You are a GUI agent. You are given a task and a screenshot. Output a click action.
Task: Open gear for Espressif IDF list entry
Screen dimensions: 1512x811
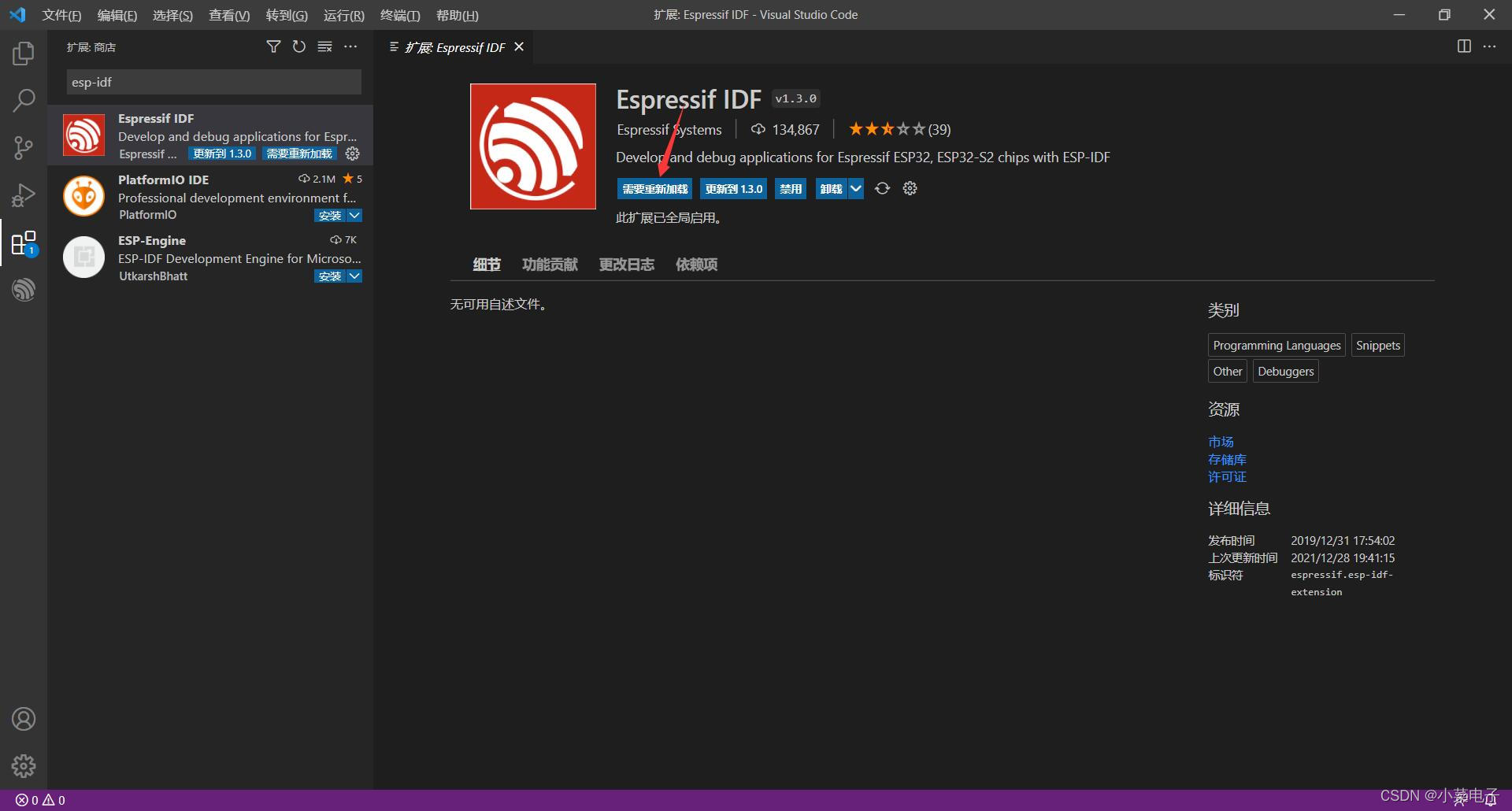[x=353, y=154]
